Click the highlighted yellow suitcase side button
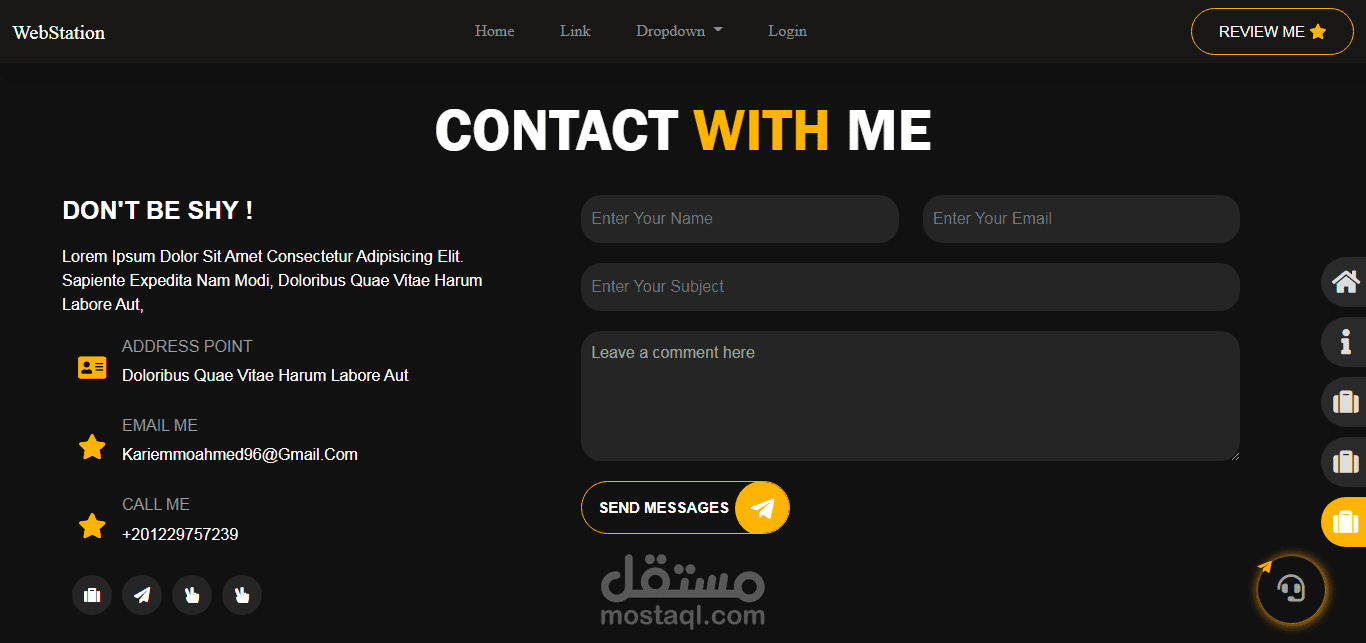This screenshot has height=643, width=1366. [x=1345, y=522]
